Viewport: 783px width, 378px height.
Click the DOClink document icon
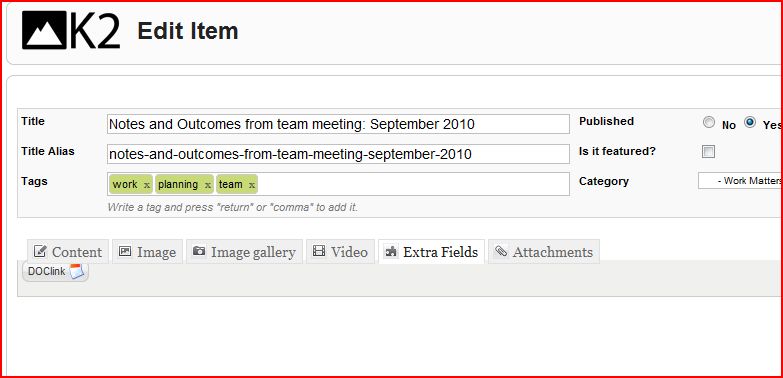coord(77,272)
